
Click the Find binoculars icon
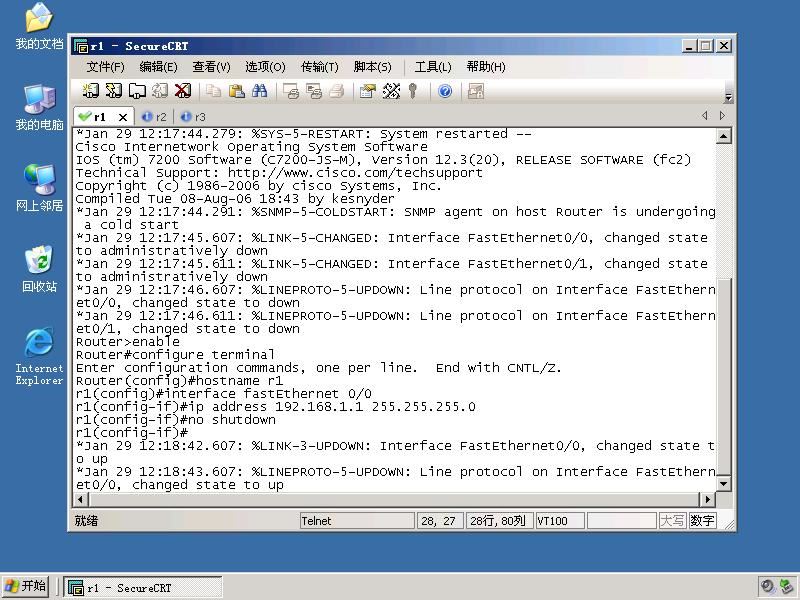click(x=259, y=91)
